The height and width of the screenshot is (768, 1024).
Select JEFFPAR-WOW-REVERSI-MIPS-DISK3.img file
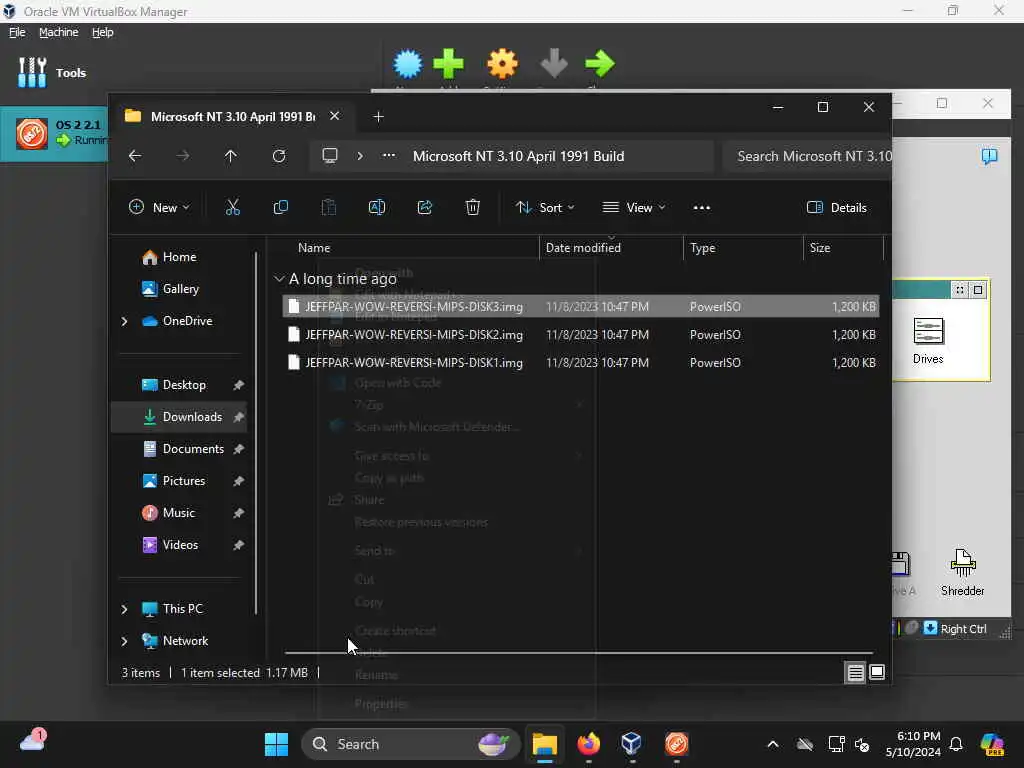pyautogui.click(x=581, y=306)
